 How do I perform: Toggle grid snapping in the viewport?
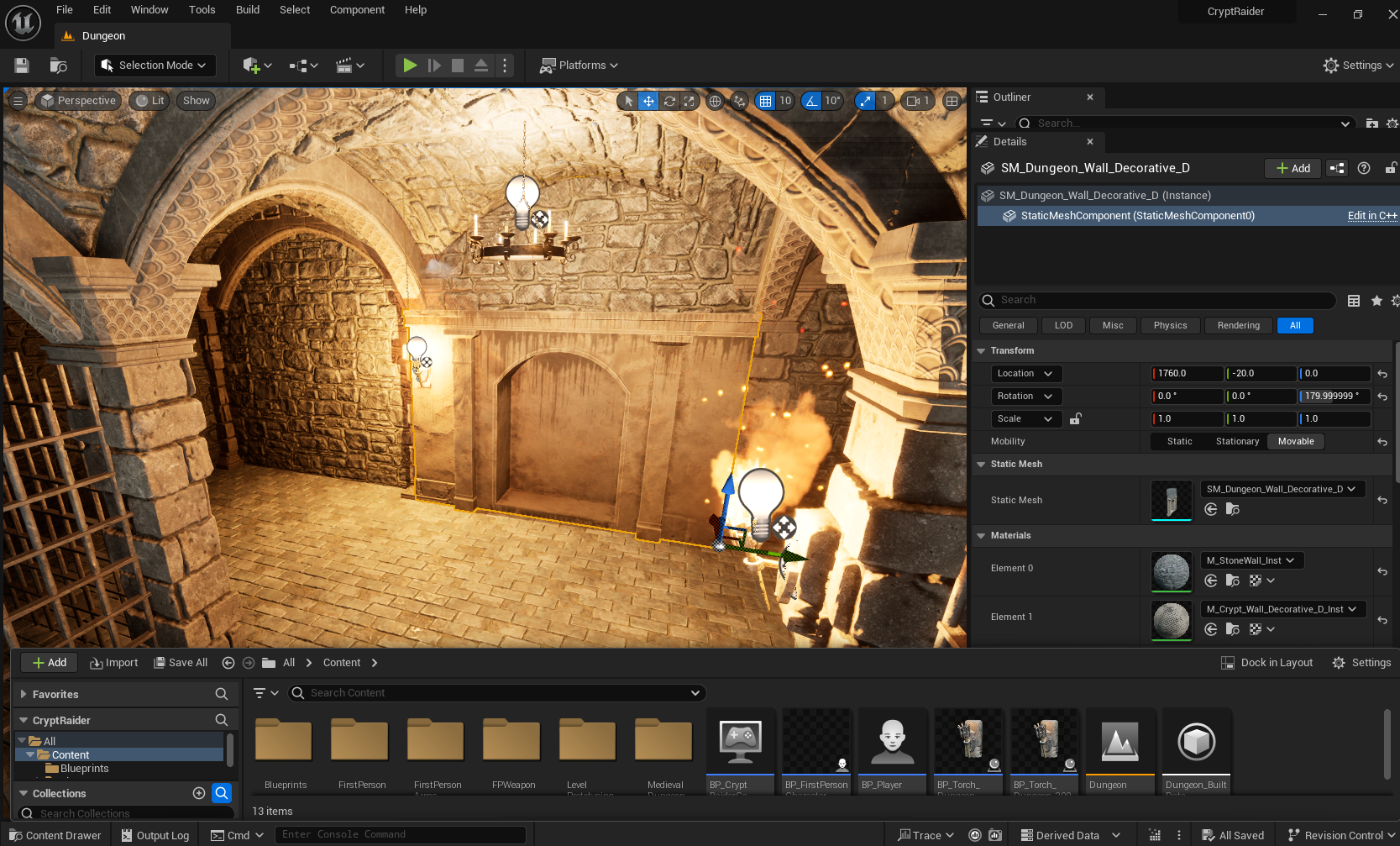tap(765, 101)
